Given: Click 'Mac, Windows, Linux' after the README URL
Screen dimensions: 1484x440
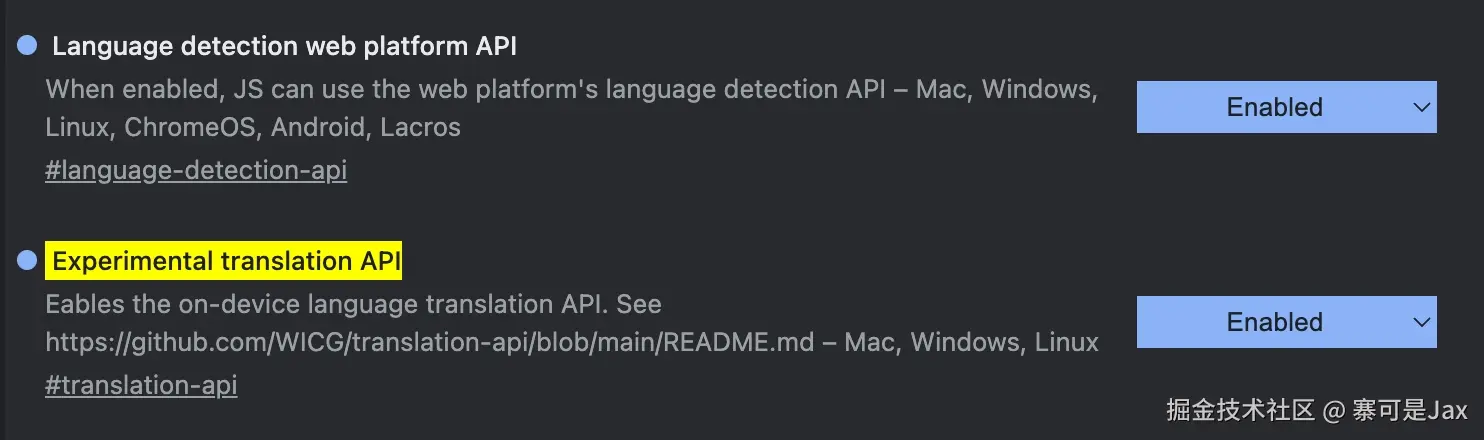Looking at the screenshot, I should [971, 343].
